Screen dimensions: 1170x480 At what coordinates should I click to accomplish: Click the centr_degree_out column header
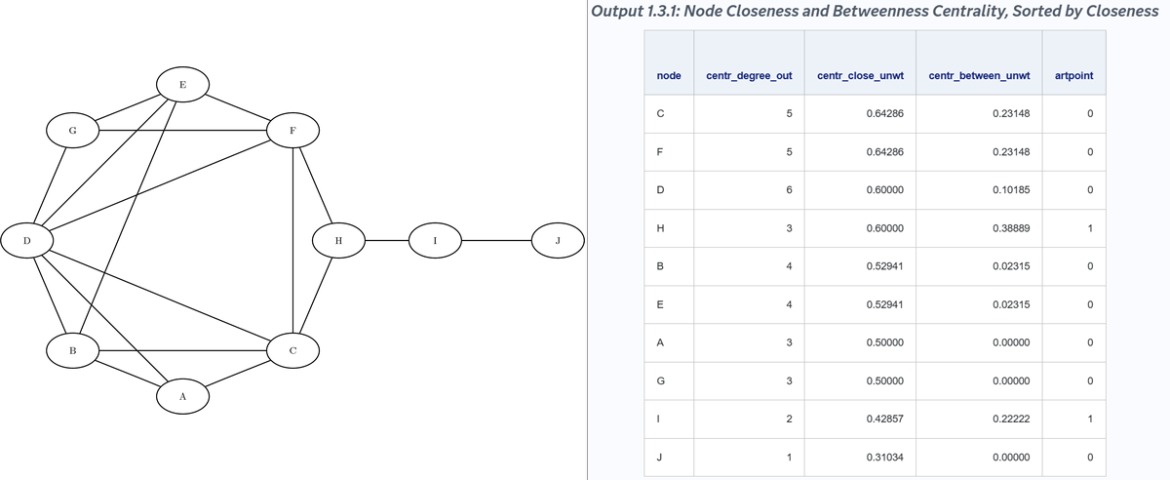tap(749, 75)
